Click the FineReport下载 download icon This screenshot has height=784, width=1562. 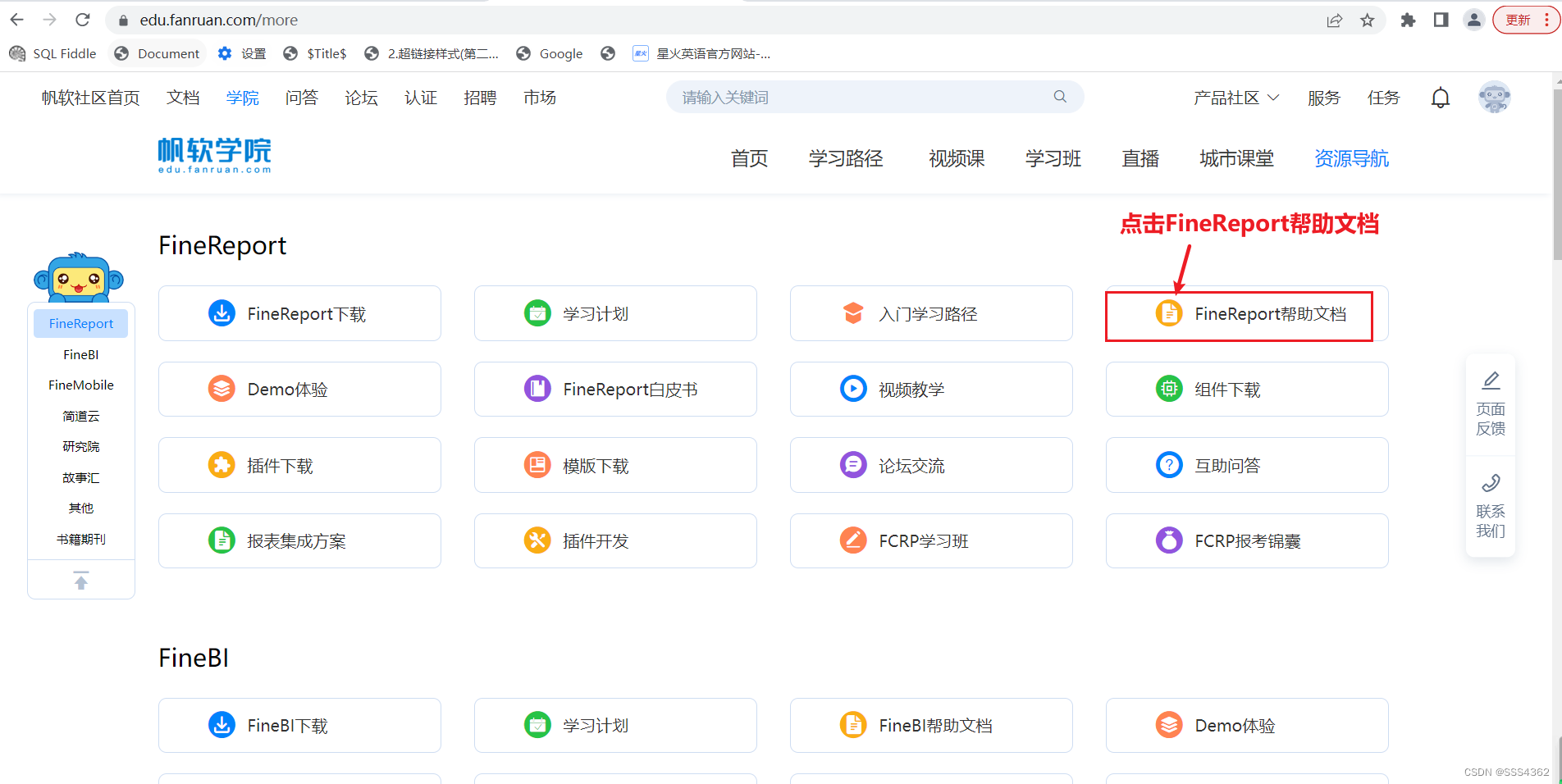[x=222, y=313]
